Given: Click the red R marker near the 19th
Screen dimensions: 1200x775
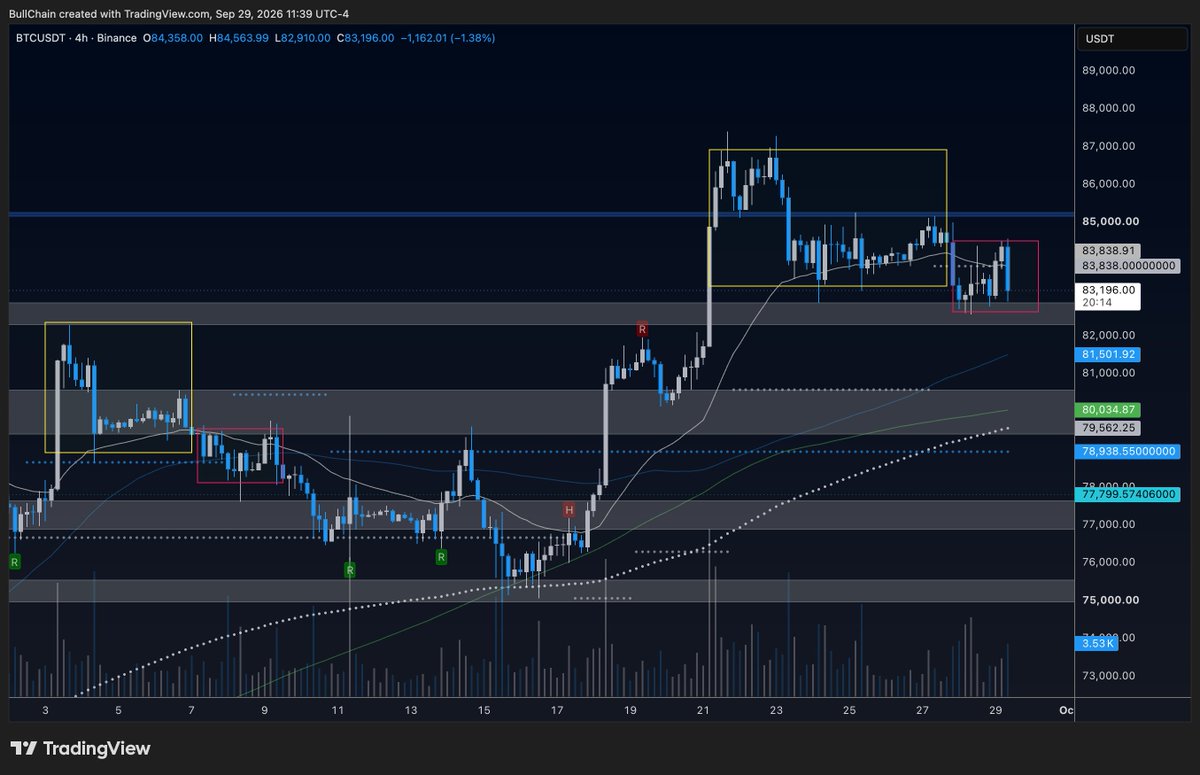Looking at the screenshot, I should pyautogui.click(x=643, y=328).
